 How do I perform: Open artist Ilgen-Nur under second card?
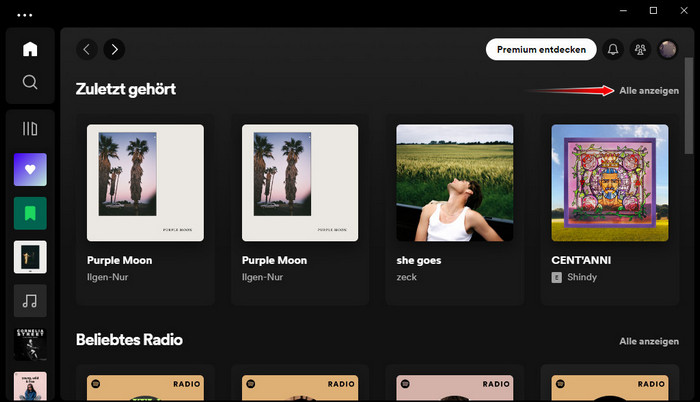(x=262, y=277)
